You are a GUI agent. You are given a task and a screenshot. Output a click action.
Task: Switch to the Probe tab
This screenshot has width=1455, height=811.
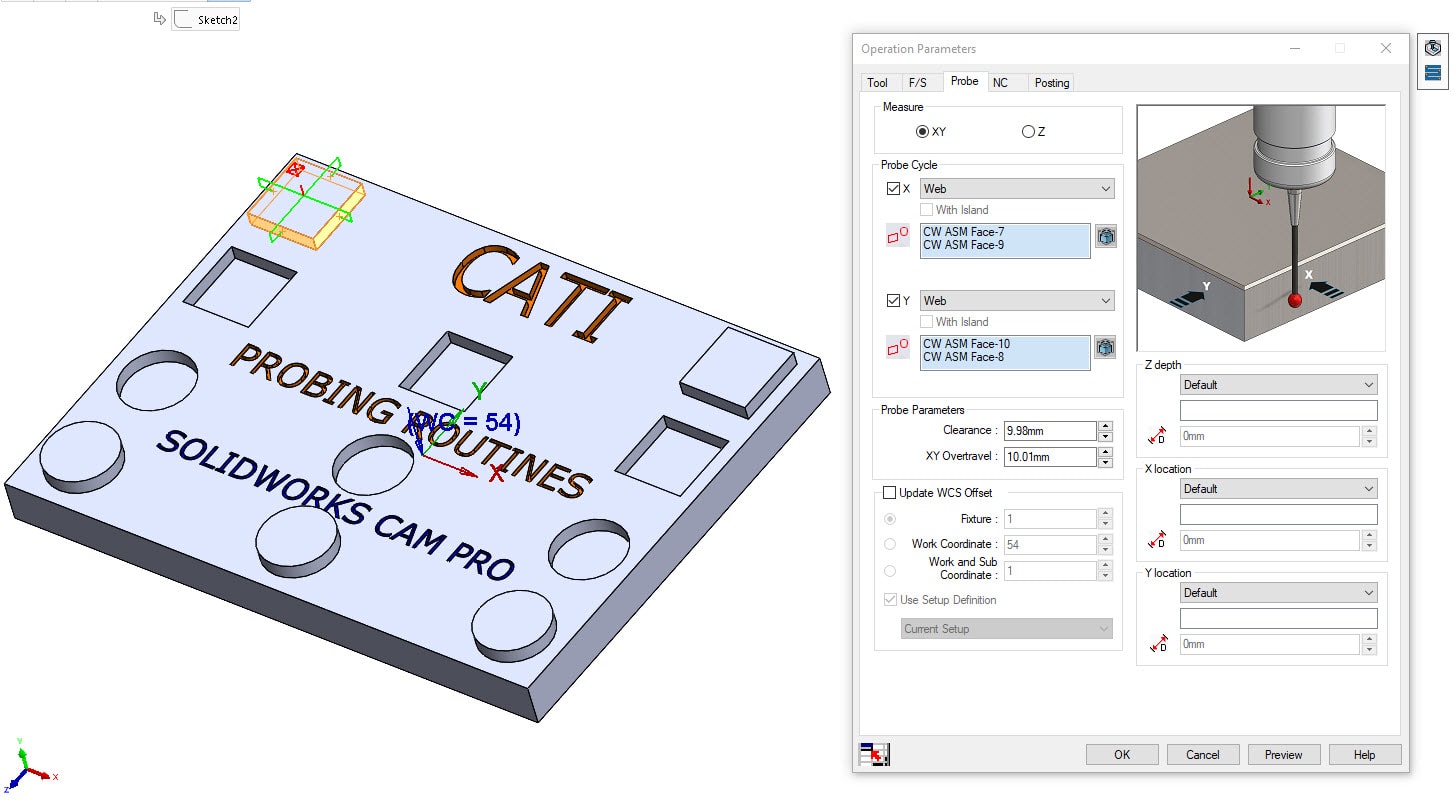[964, 81]
